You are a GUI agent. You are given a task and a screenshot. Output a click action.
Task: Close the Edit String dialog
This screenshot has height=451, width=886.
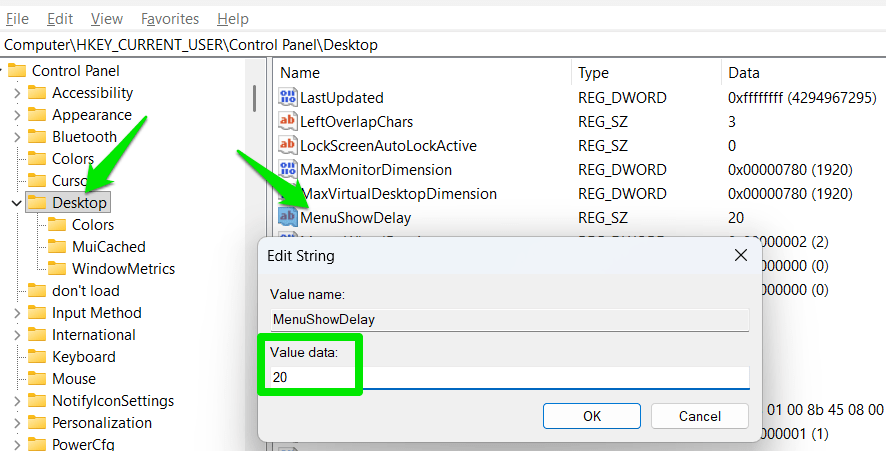pos(741,256)
